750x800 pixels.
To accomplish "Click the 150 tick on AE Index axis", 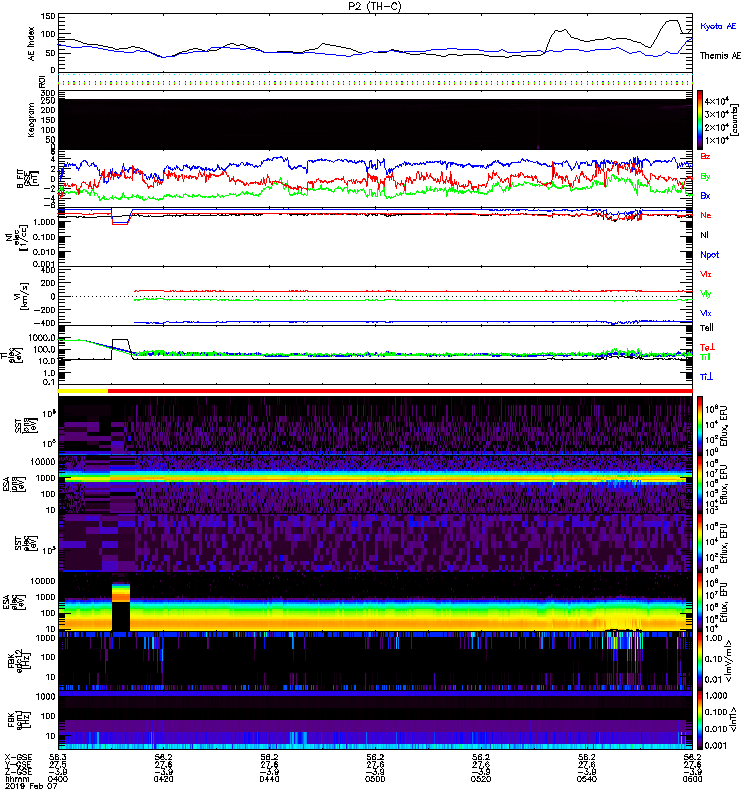I will click(47, 16).
